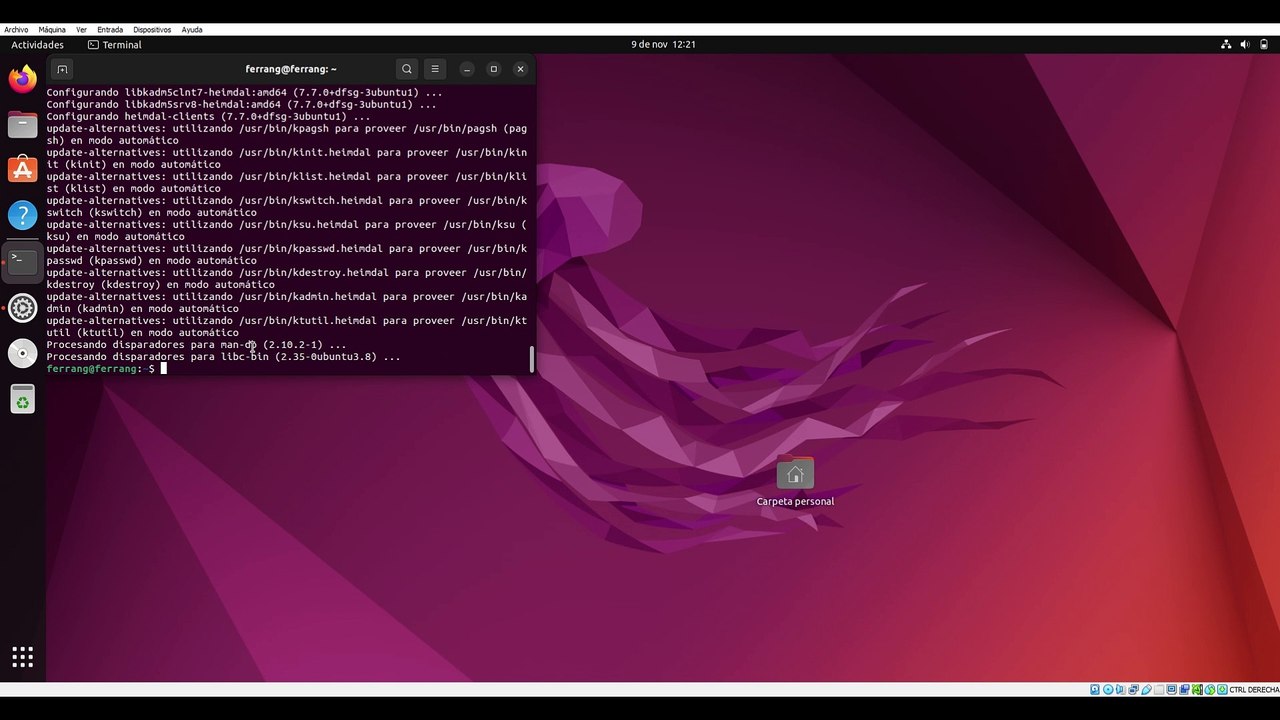
Task: Open the Archivo menu
Action: click(x=16, y=29)
